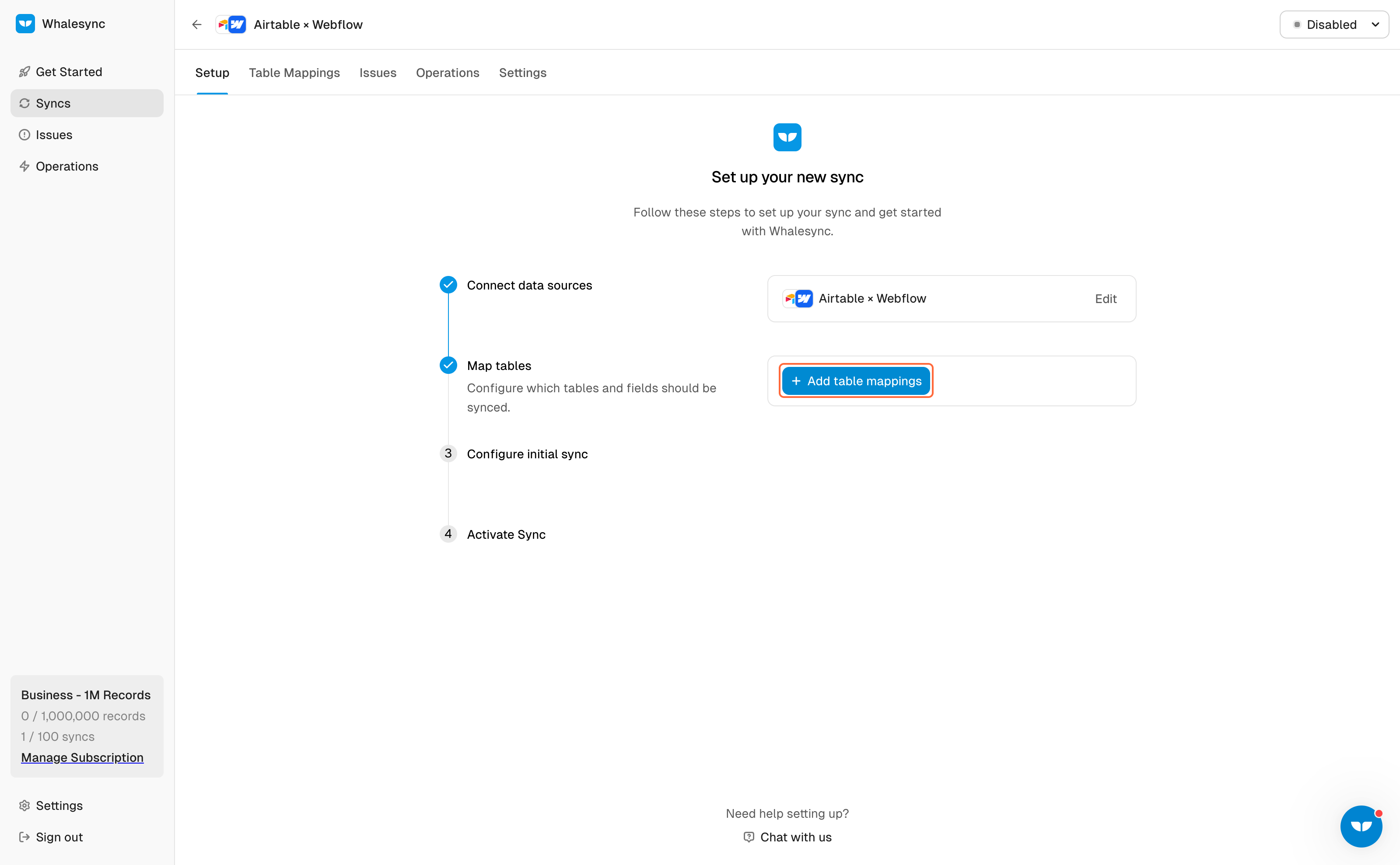Click the Airtable Webflow icon in connection card

(798, 299)
